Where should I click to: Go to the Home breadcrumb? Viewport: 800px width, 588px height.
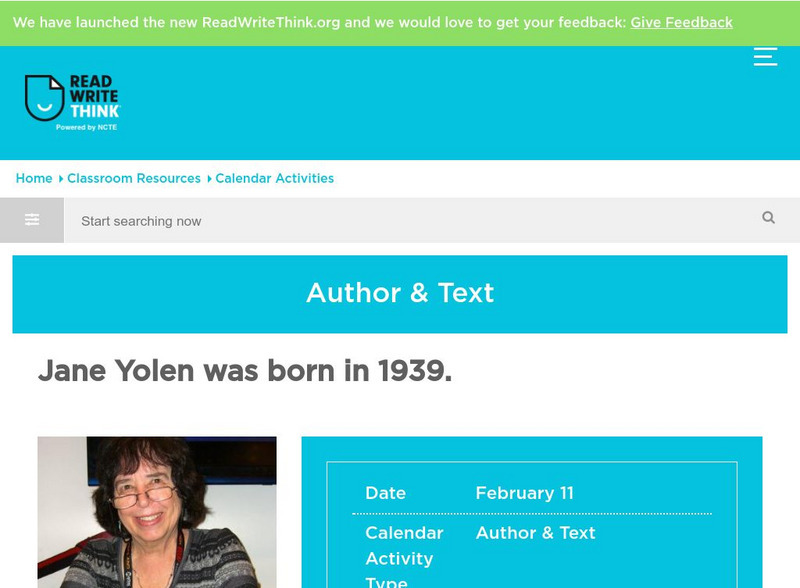[34, 178]
